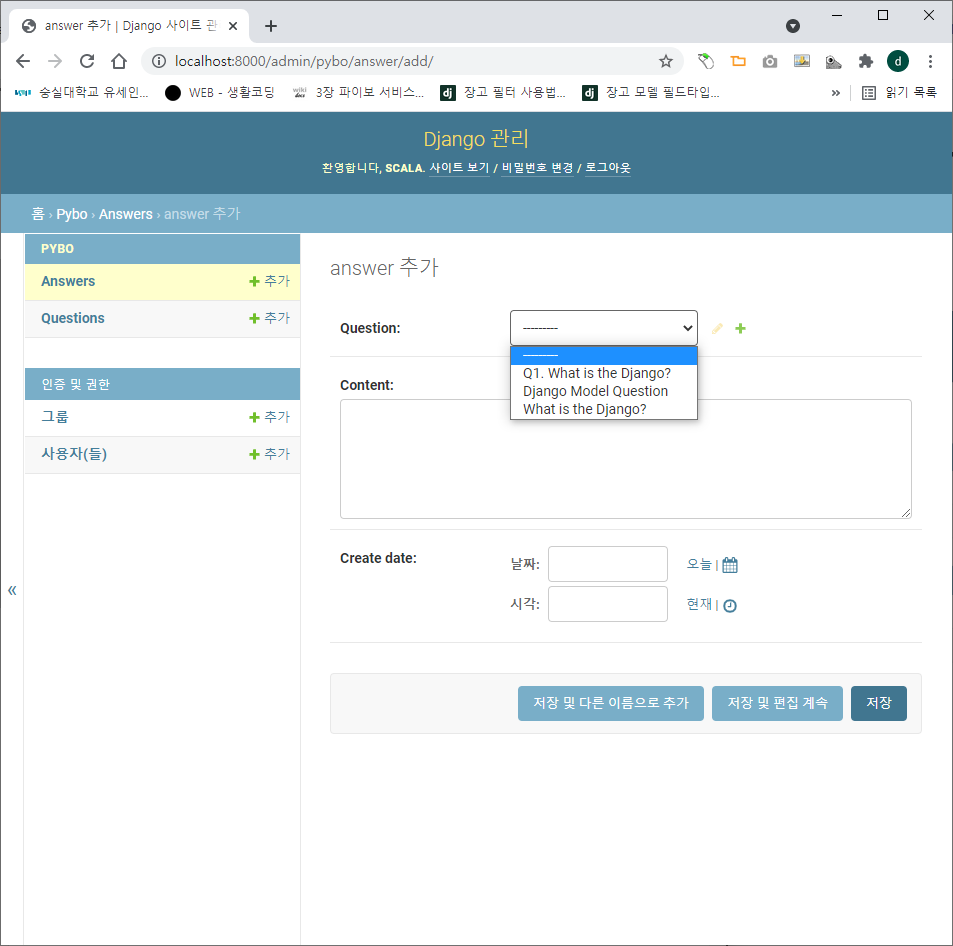953x946 pixels.
Task: Focus the Content text area
Action: [625, 459]
